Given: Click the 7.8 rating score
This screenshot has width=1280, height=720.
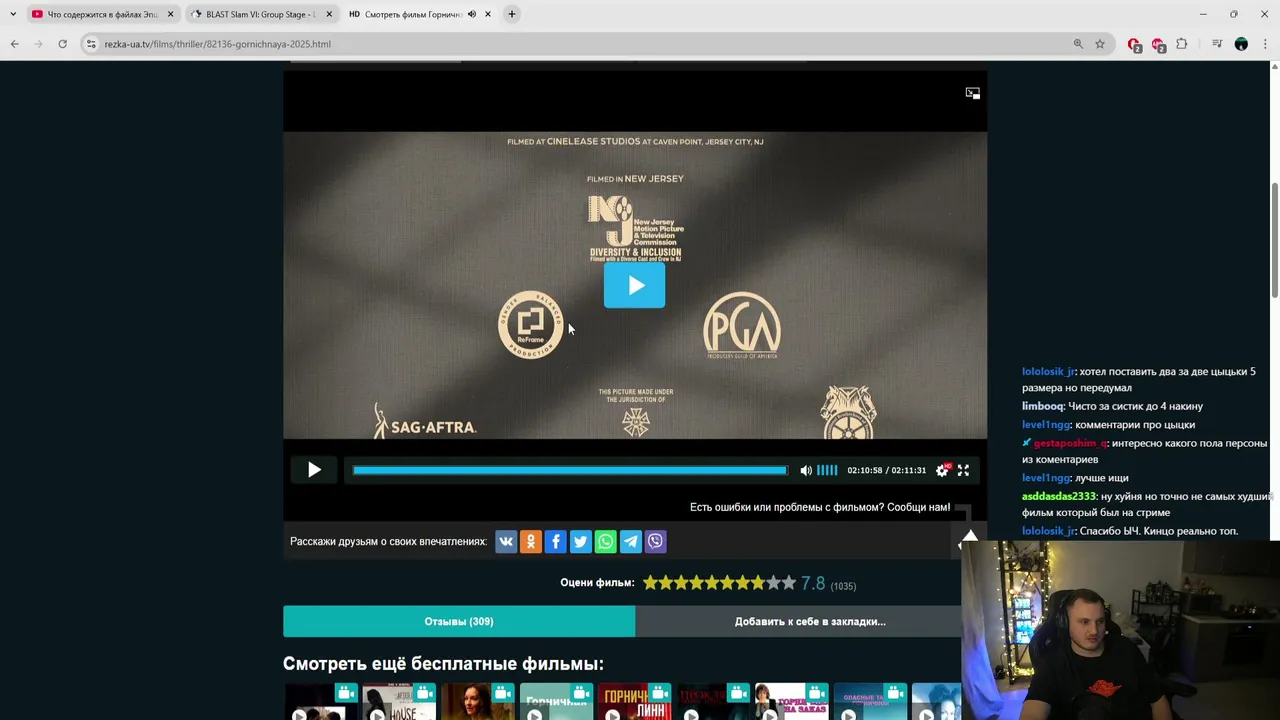Looking at the screenshot, I should 813,583.
